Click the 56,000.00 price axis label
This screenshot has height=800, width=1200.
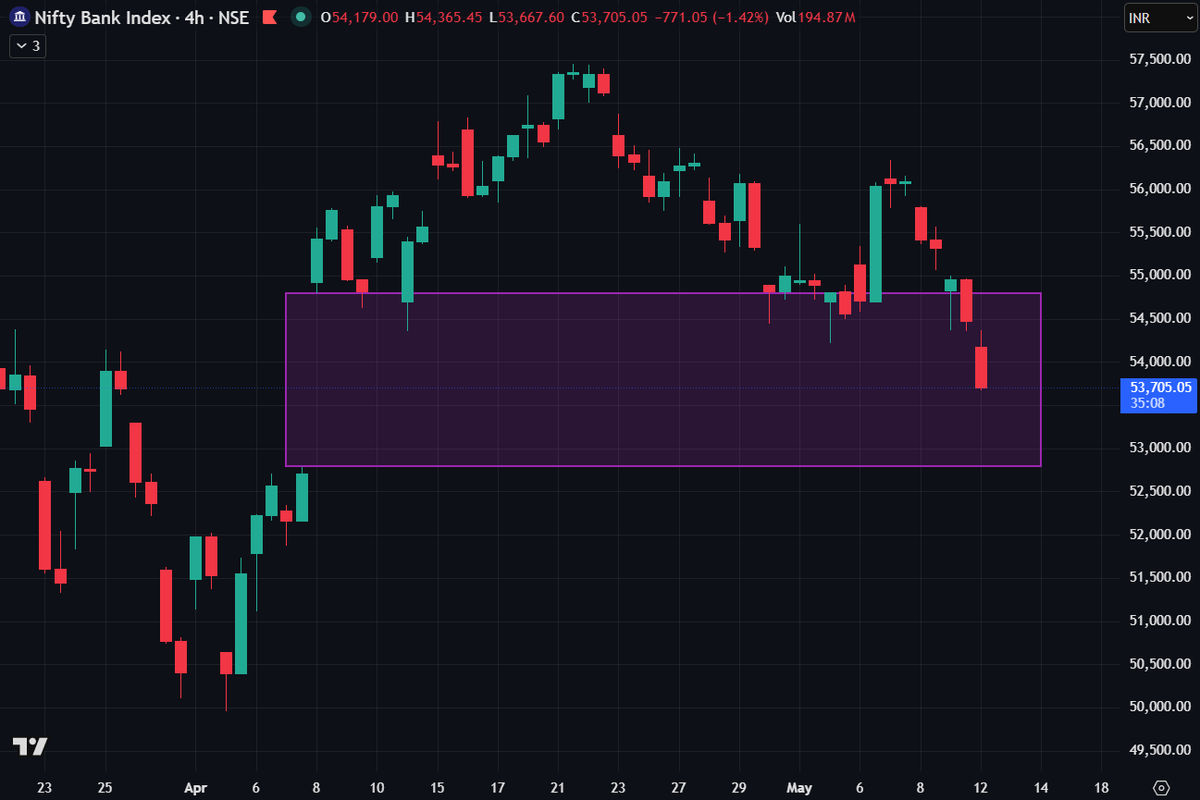[1160, 189]
